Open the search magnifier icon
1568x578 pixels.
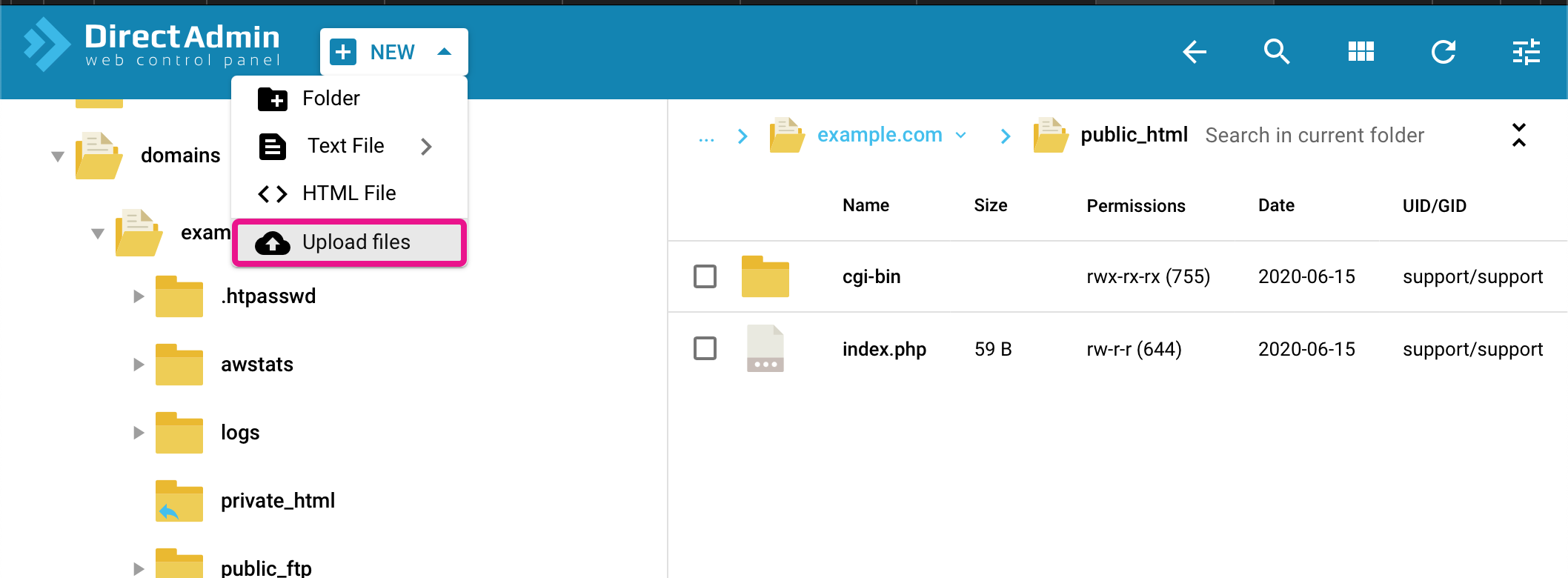1276,52
